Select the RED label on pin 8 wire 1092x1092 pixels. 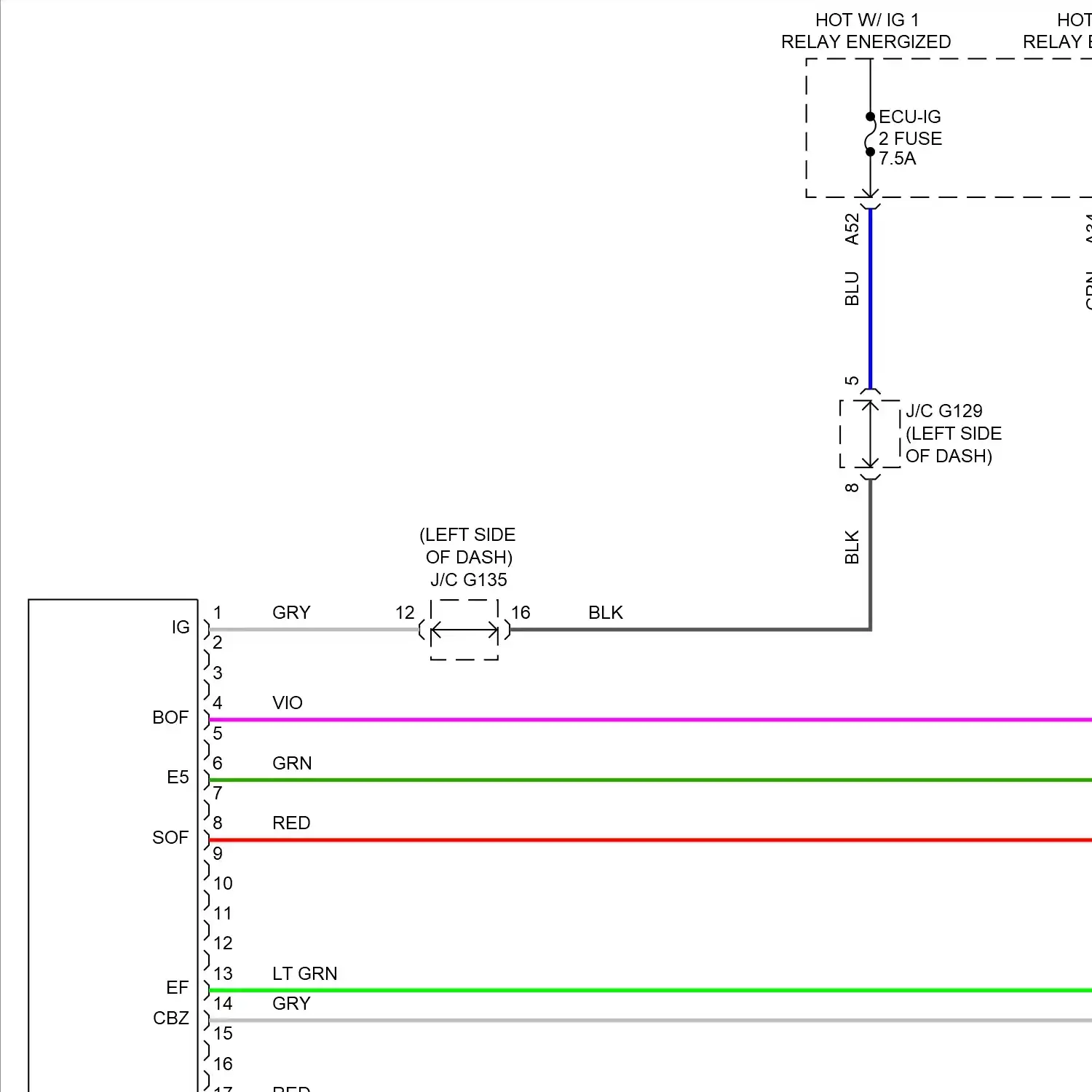click(291, 823)
